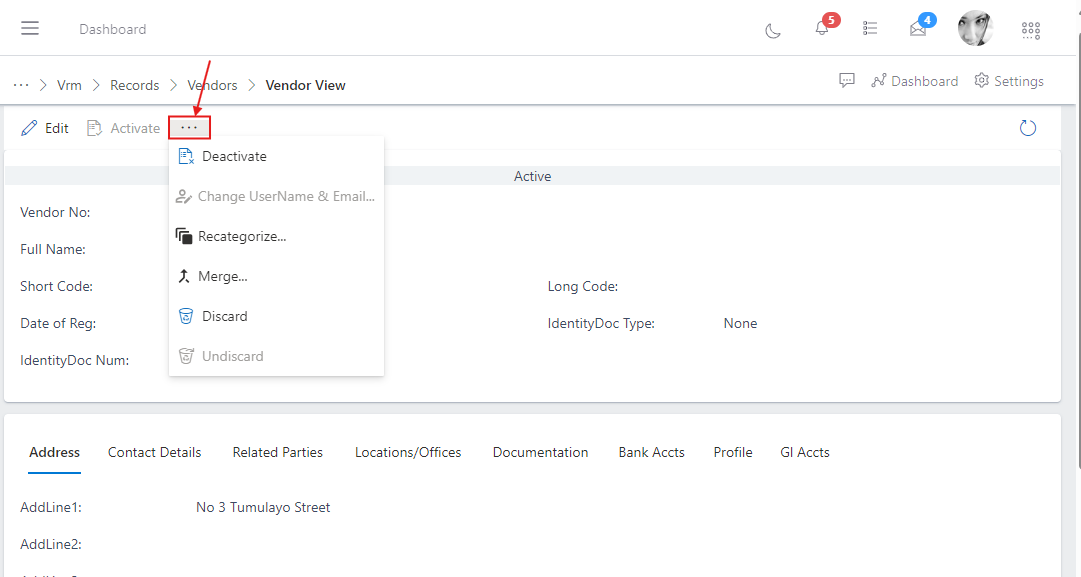Click the dark mode moon icon

click(772, 31)
